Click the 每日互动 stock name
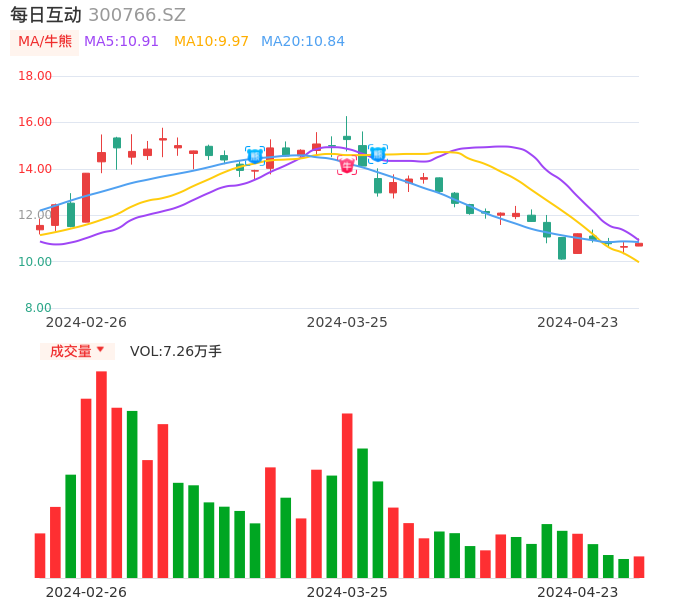This screenshot has height=606, width=686. (46, 15)
